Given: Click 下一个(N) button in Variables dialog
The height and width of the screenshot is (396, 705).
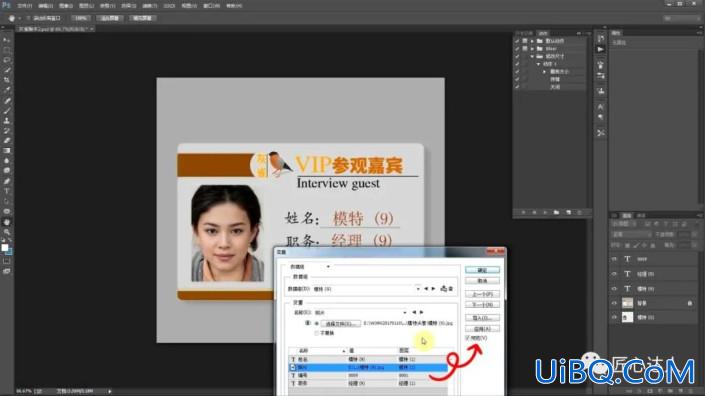Looking at the screenshot, I should pos(482,305).
